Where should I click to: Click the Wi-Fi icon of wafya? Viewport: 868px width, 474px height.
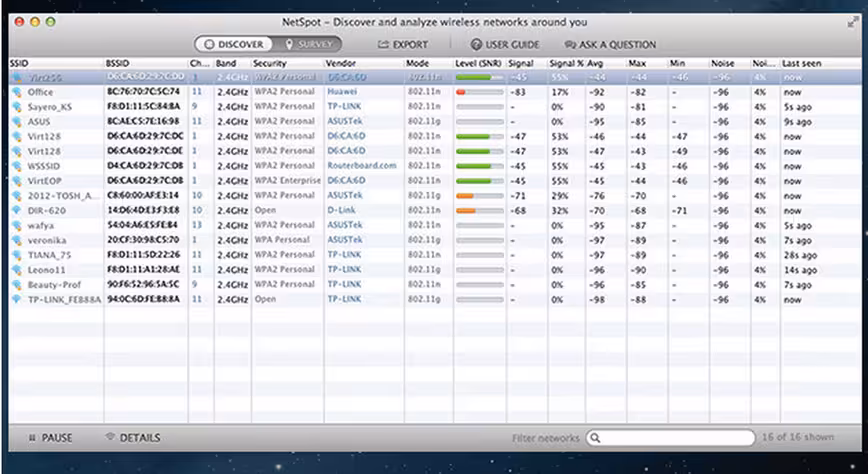pos(17,225)
